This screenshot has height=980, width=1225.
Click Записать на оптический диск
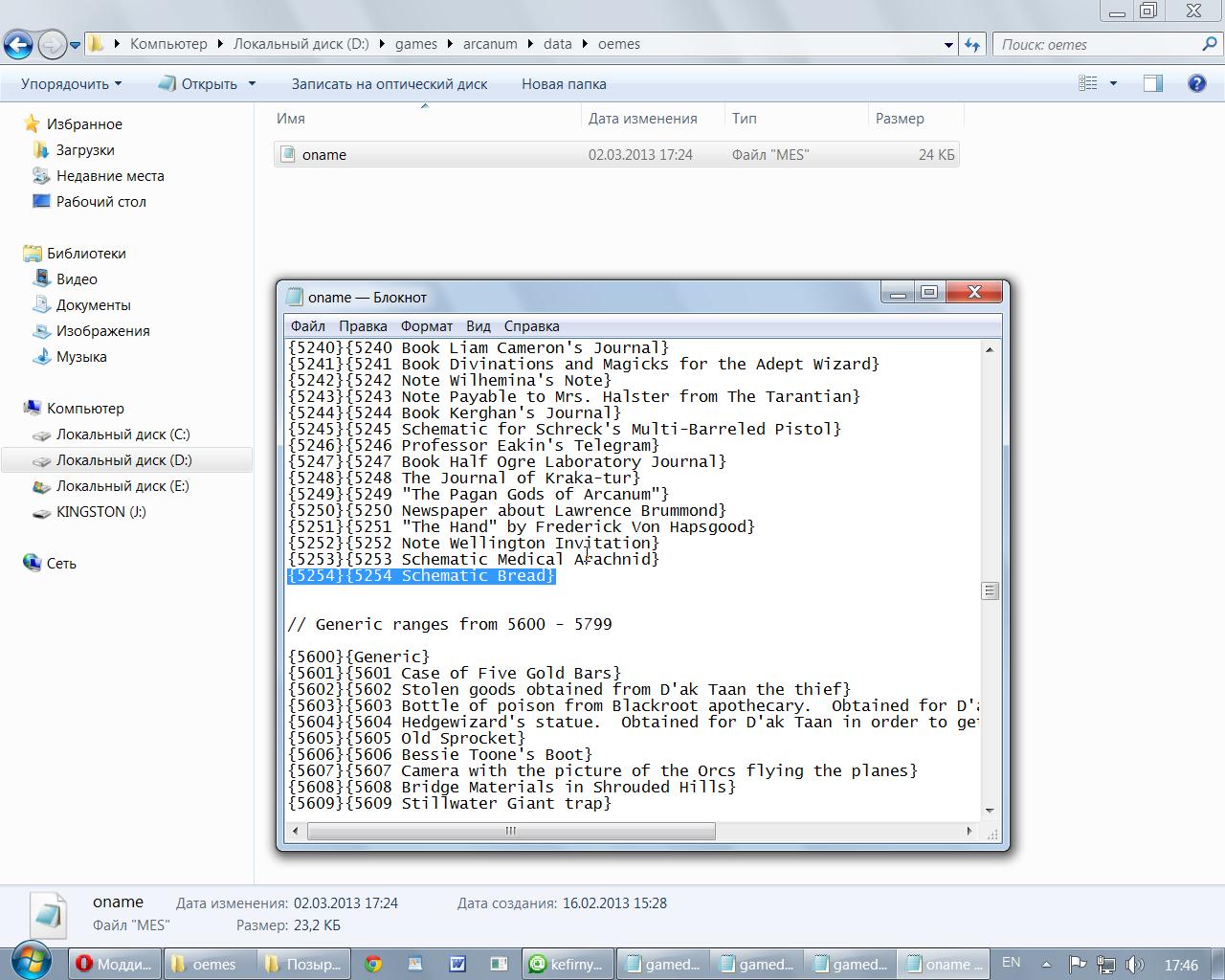[x=390, y=83]
